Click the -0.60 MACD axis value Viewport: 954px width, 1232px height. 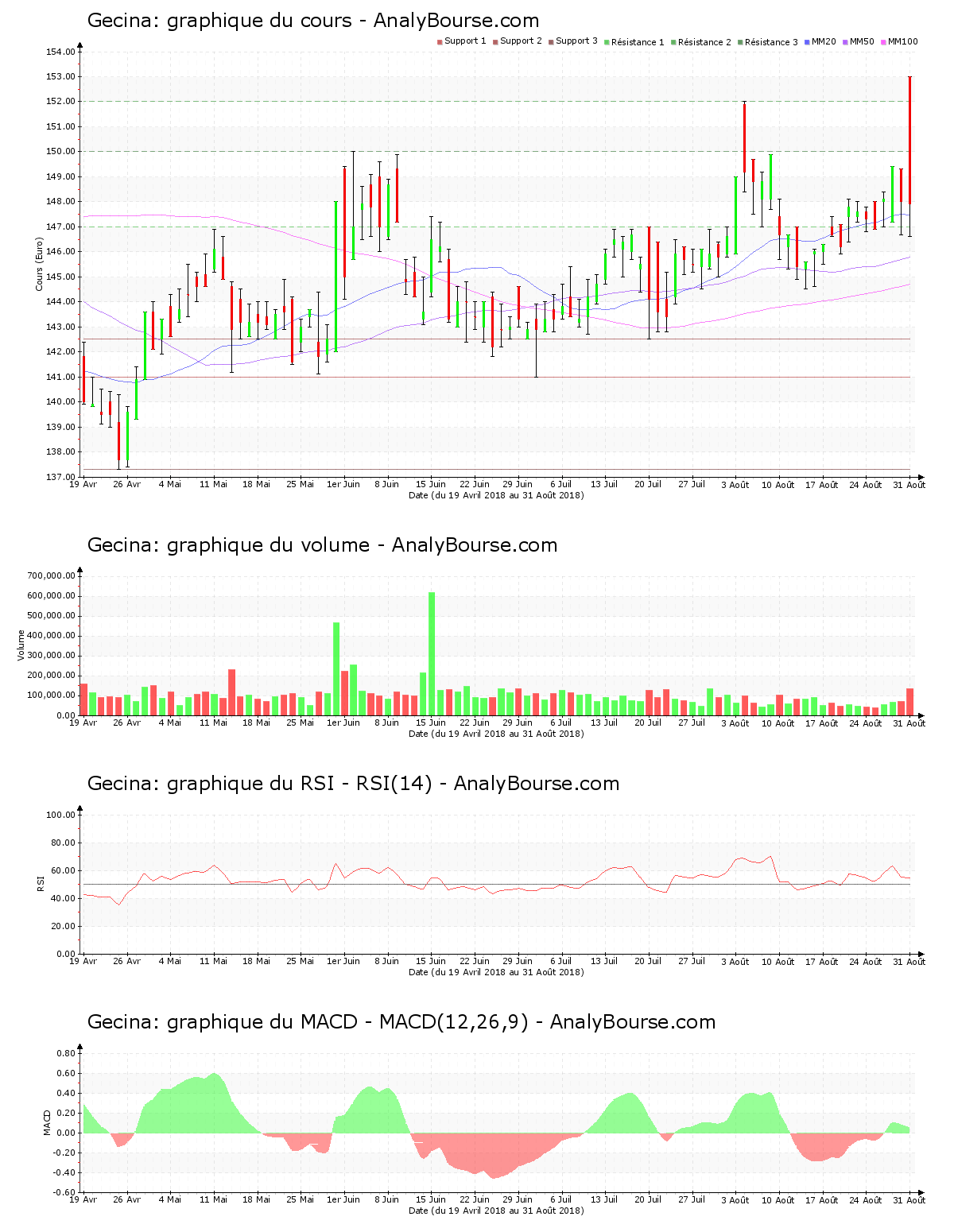pyautogui.click(x=64, y=1192)
